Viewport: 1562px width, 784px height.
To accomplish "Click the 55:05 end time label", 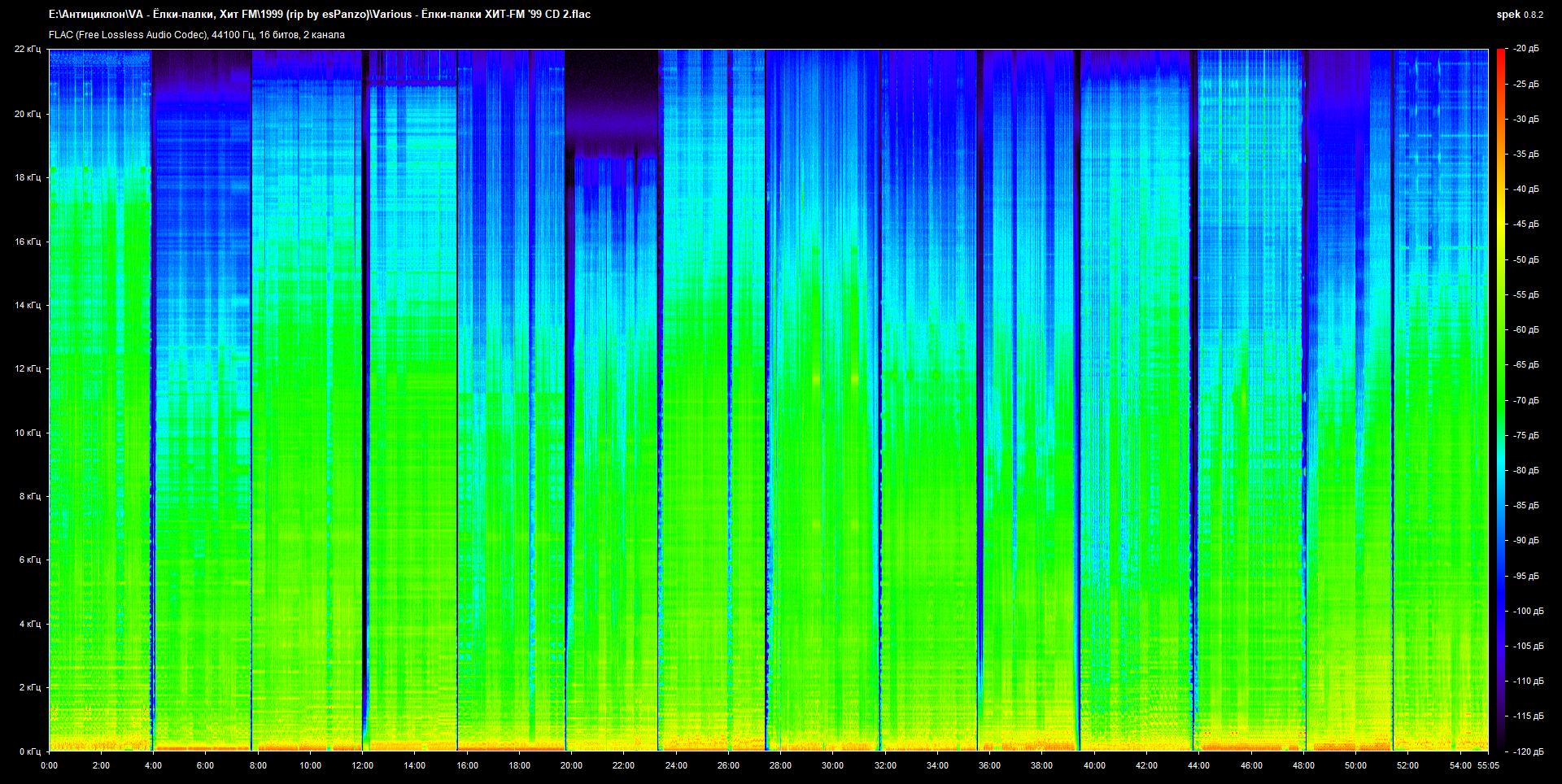I will (1488, 765).
